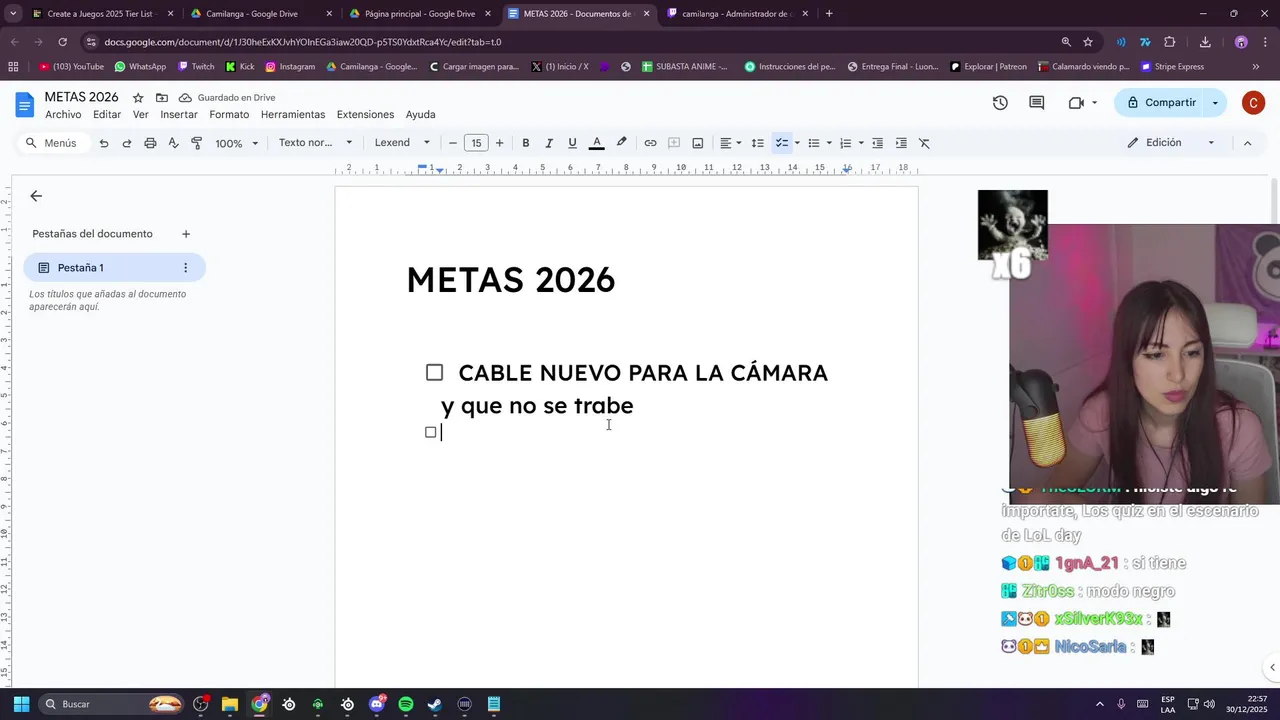The height and width of the screenshot is (720, 1280).
Task: Open Spotify from the Windows taskbar
Action: tap(405, 704)
